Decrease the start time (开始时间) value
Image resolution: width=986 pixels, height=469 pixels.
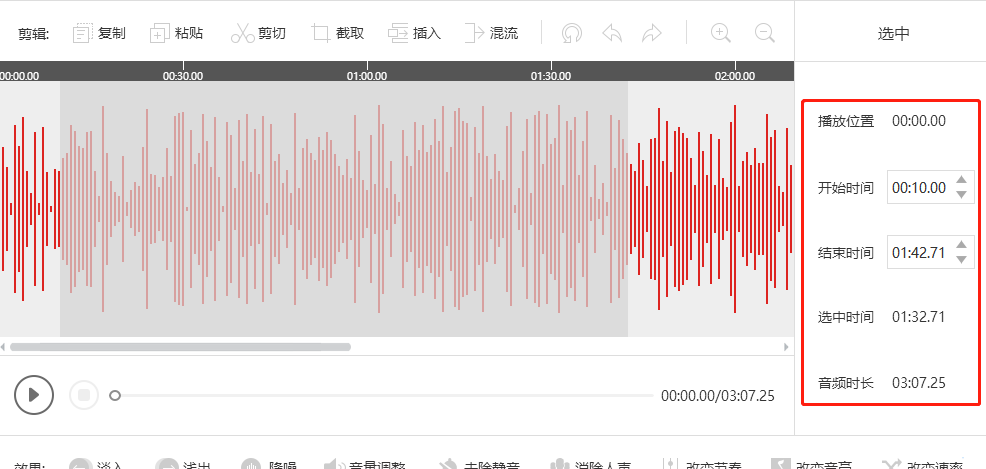962,194
